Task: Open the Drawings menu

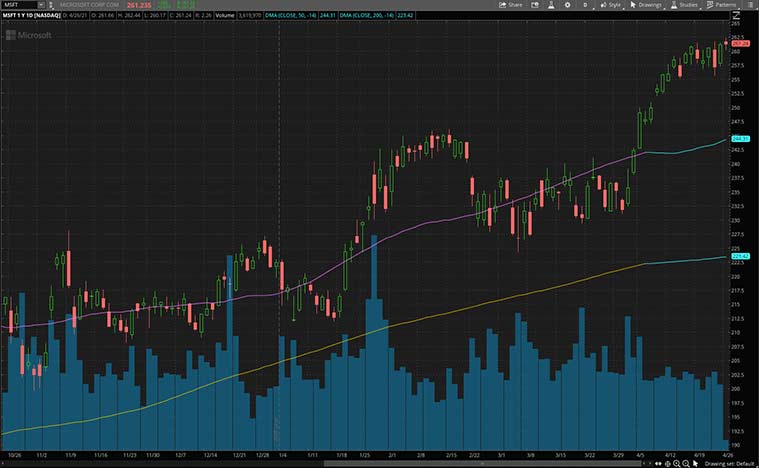Action: pyautogui.click(x=646, y=5)
